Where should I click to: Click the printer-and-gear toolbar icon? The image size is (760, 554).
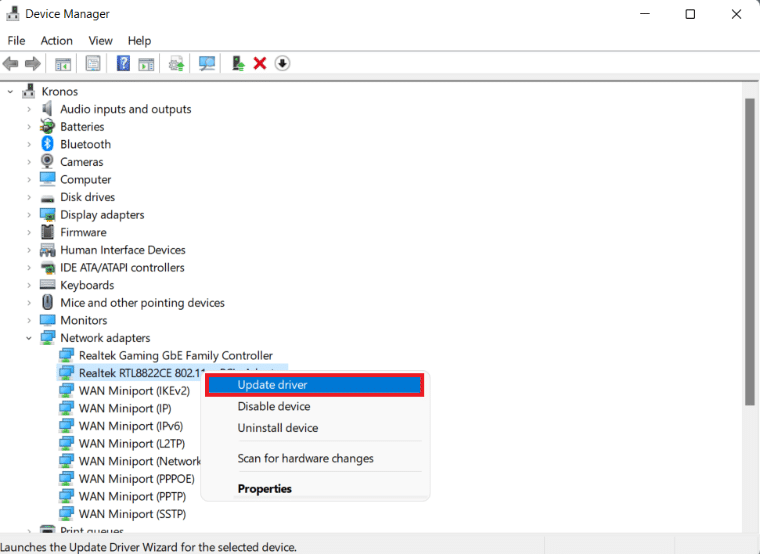click(x=177, y=64)
